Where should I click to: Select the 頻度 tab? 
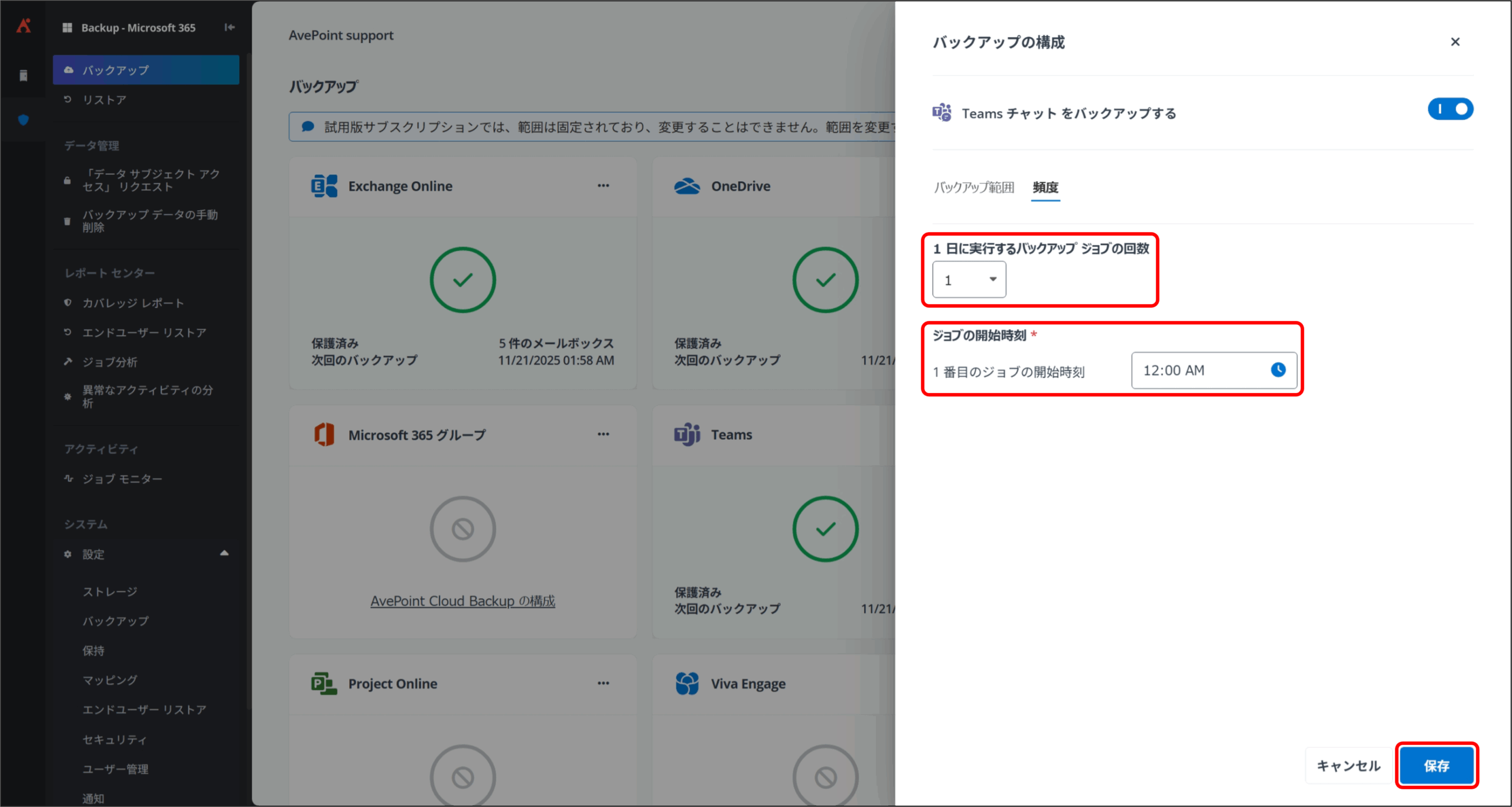pos(1045,188)
